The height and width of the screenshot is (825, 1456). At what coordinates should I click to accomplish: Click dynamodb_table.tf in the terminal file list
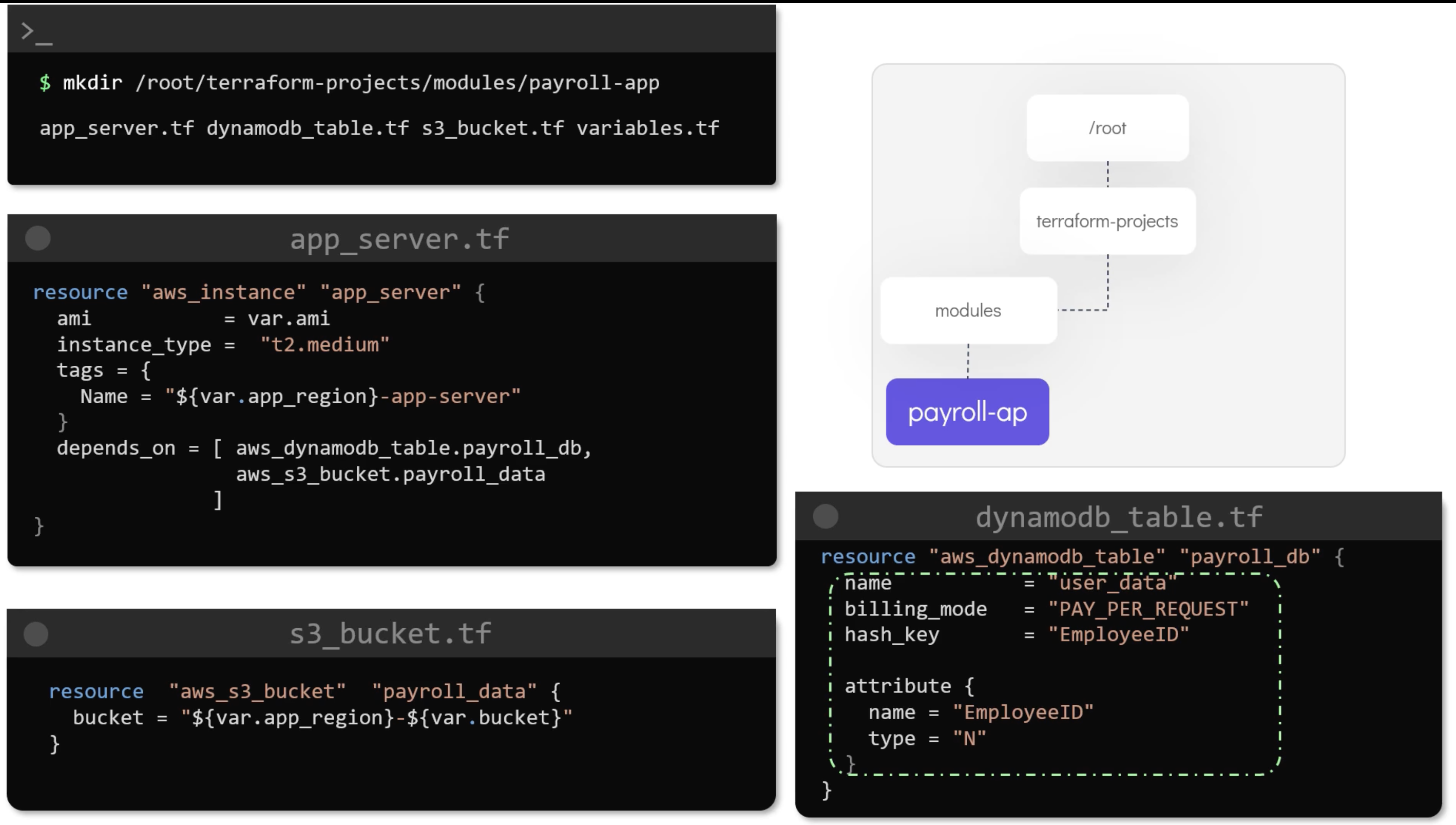tap(308, 128)
